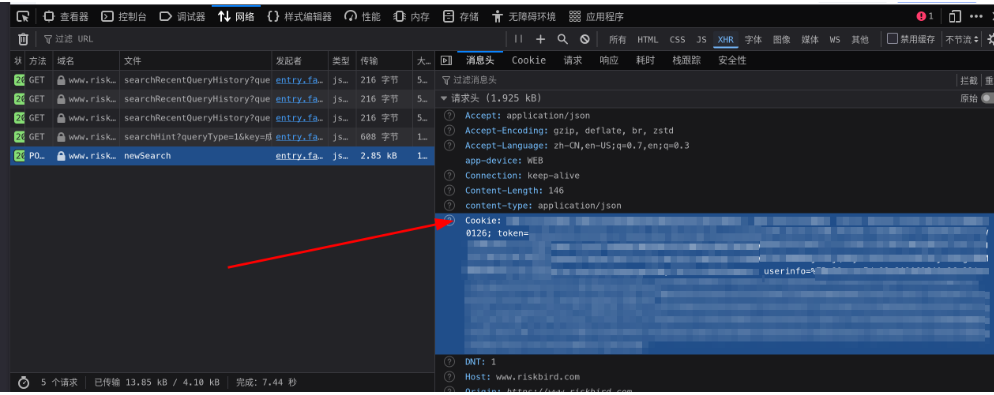Open help for the Accept-Encoding header
This screenshot has height=395, width=994.
(449, 131)
